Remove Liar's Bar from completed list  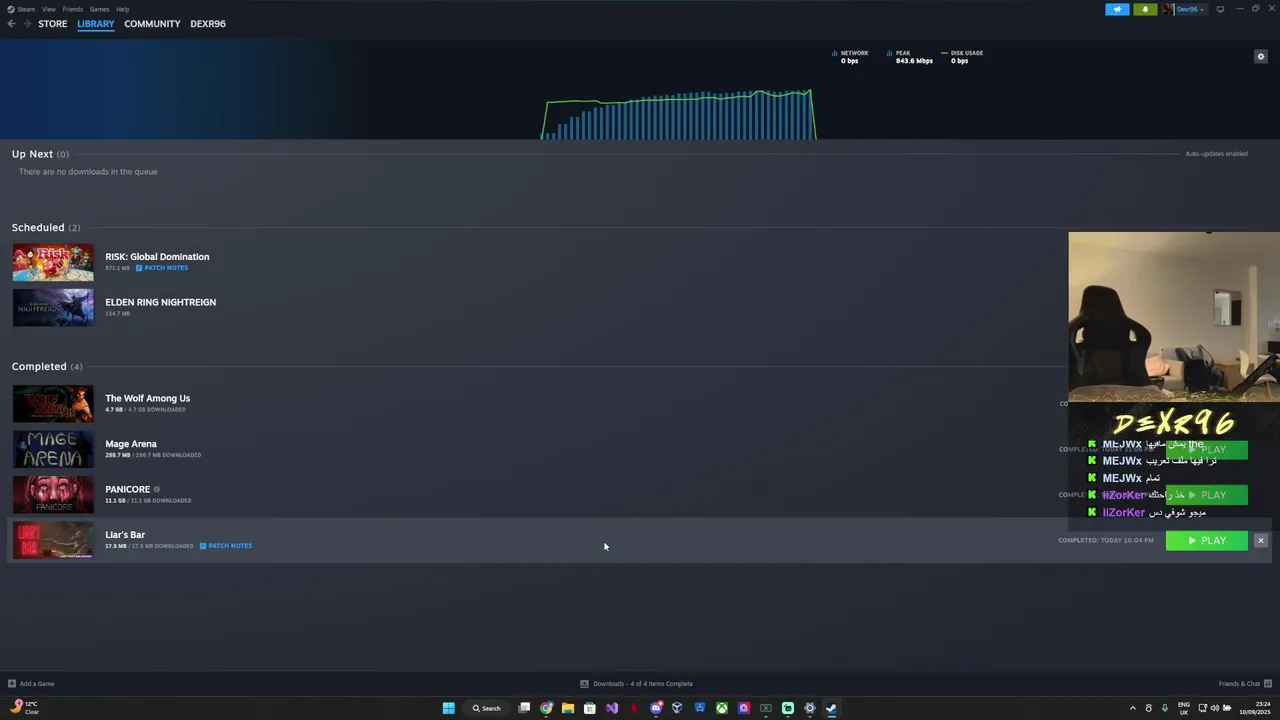(x=1260, y=540)
